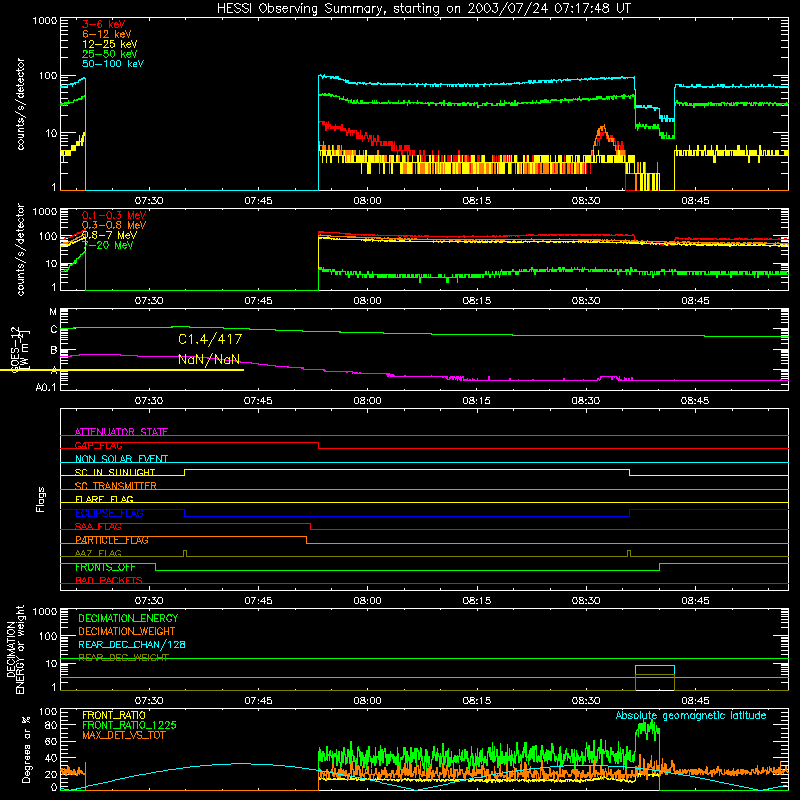Pick the '50-100 keV' cyan legend label
Image resolution: width=800 pixels, height=800 pixels.
pyautogui.click(x=113, y=64)
